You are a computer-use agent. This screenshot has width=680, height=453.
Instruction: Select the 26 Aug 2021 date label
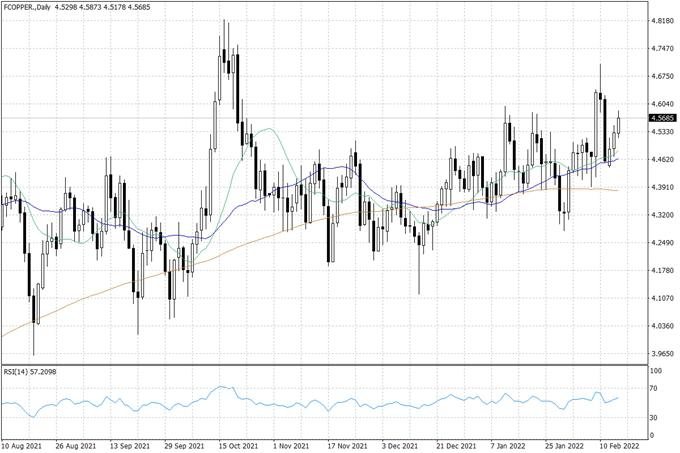[76, 445]
